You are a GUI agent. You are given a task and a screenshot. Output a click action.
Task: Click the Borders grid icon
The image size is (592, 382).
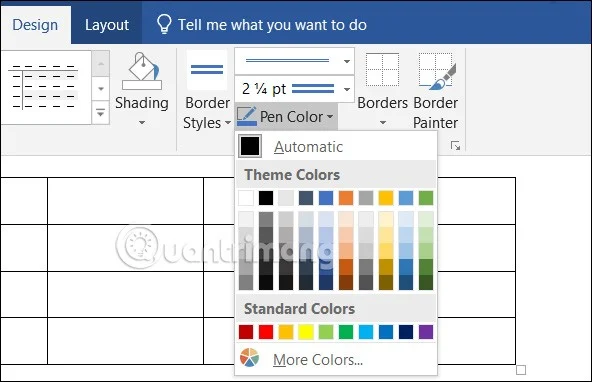coord(382,69)
